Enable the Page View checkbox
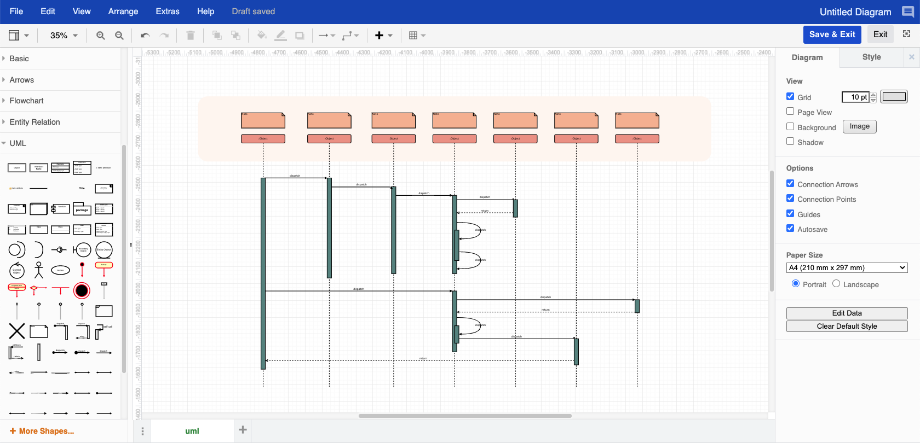Screen dimensions: 920x443 [791, 112]
